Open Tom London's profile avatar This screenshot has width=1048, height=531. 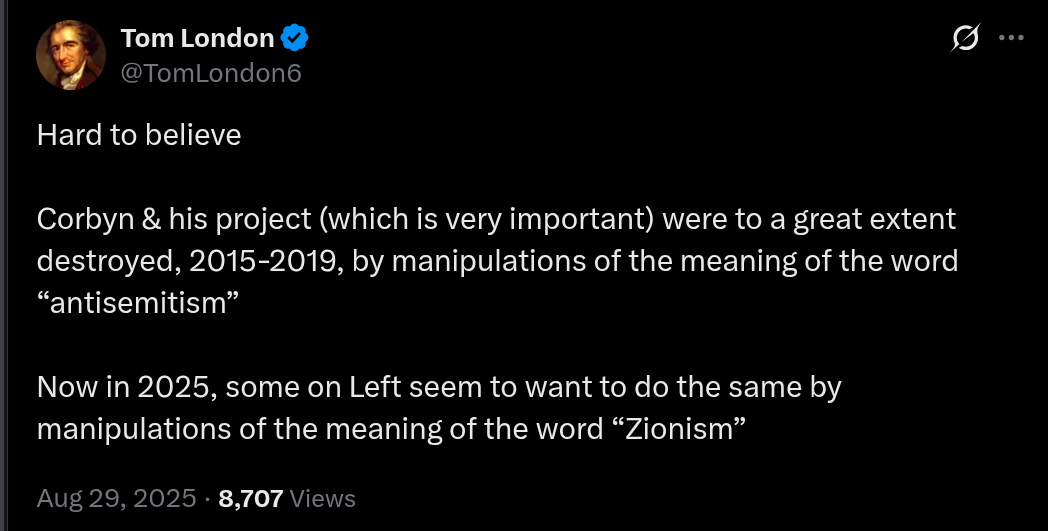coord(71,55)
